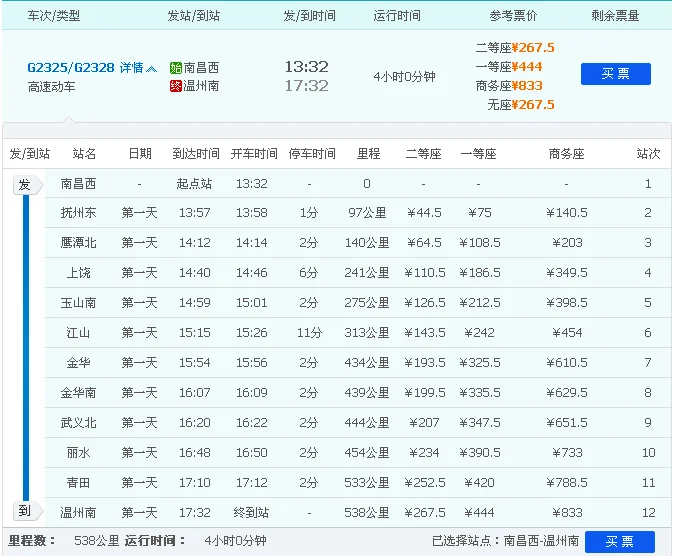Click the 已选择站点：南昌西-温州南 footer text
673x556 pixels.
coord(505,541)
